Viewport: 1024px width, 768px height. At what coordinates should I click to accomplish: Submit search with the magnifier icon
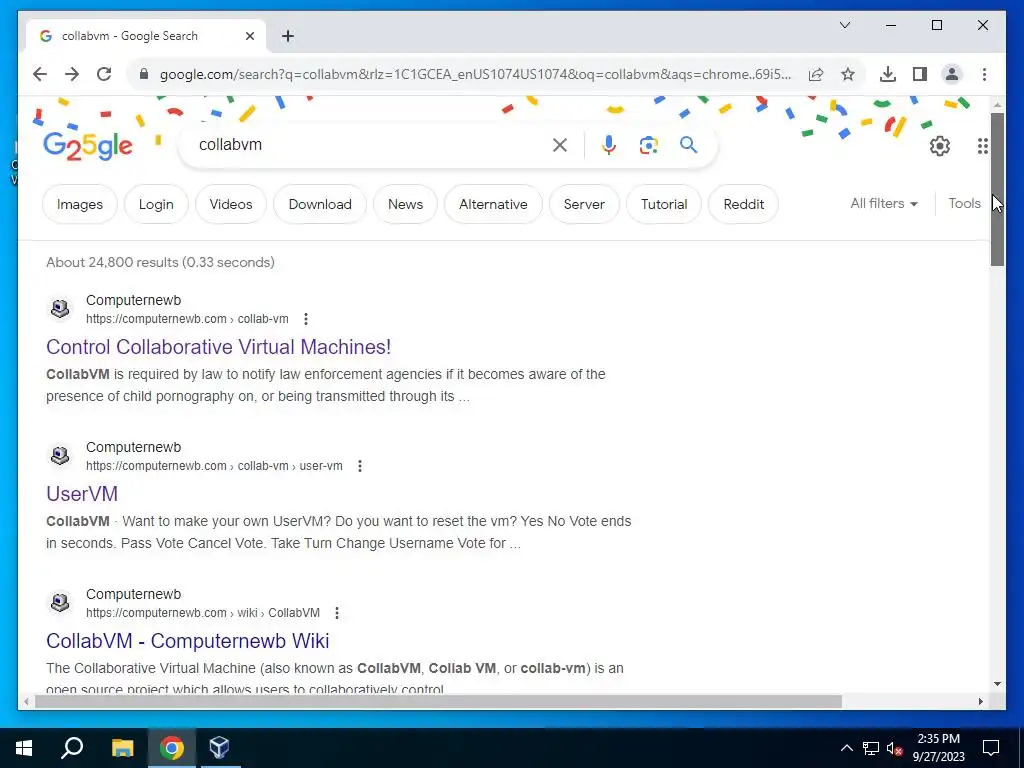point(688,145)
